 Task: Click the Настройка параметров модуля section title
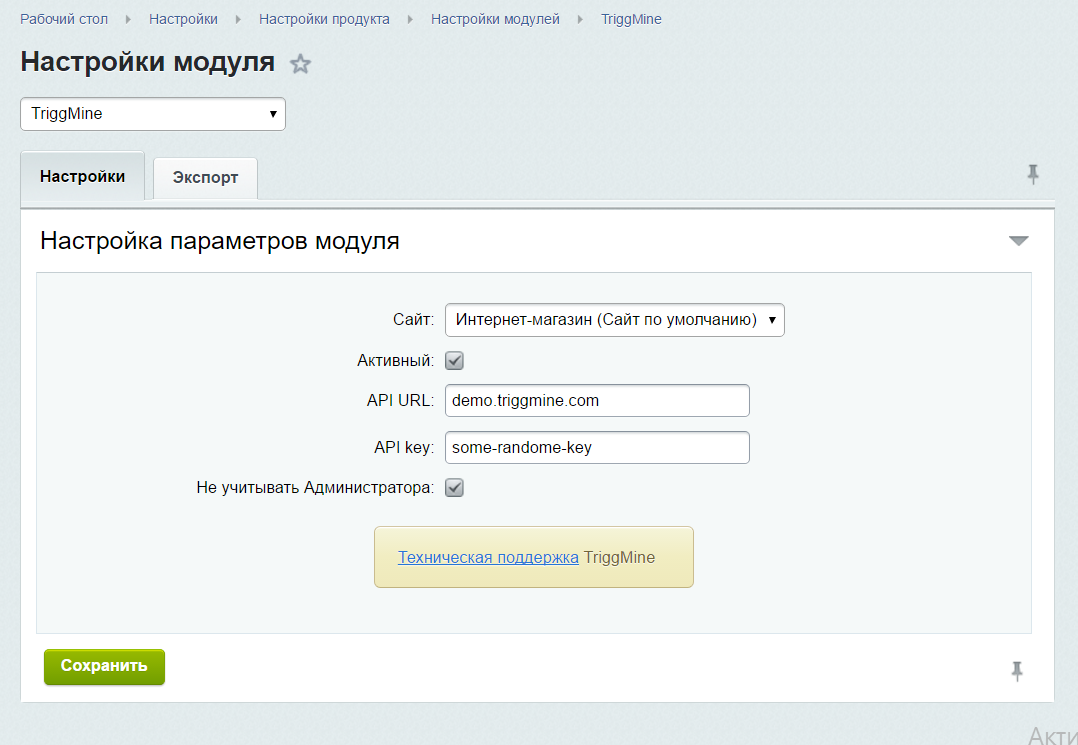coord(220,241)
